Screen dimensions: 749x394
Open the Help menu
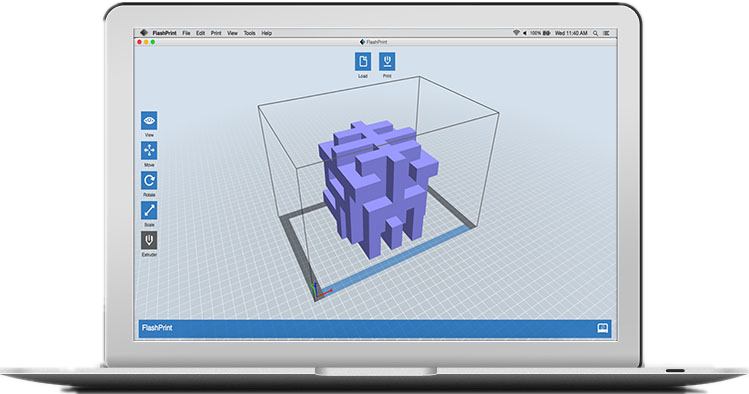coord(267,33)
